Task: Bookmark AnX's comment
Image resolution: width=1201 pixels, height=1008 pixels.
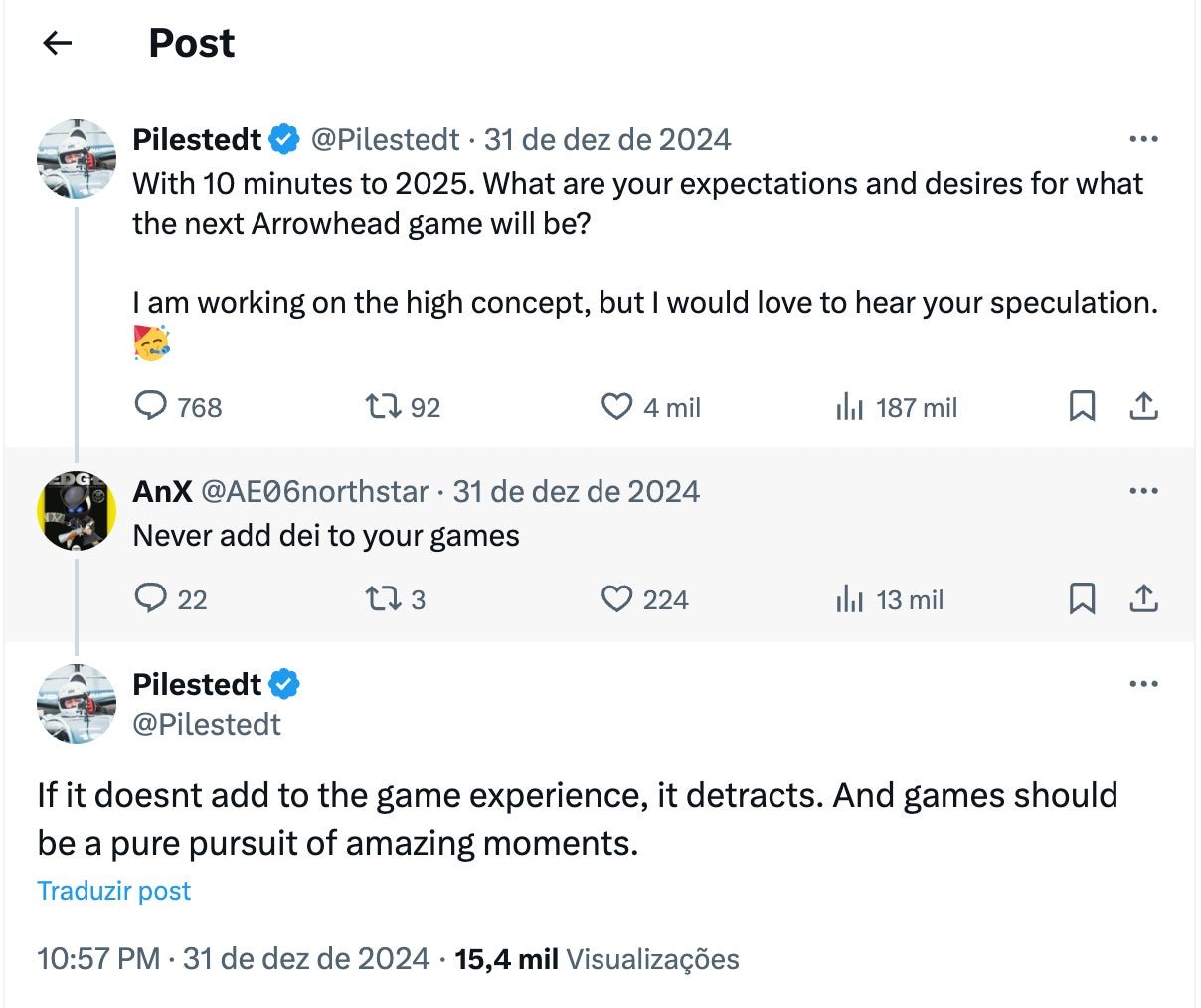Action: tap(1082, 598)
